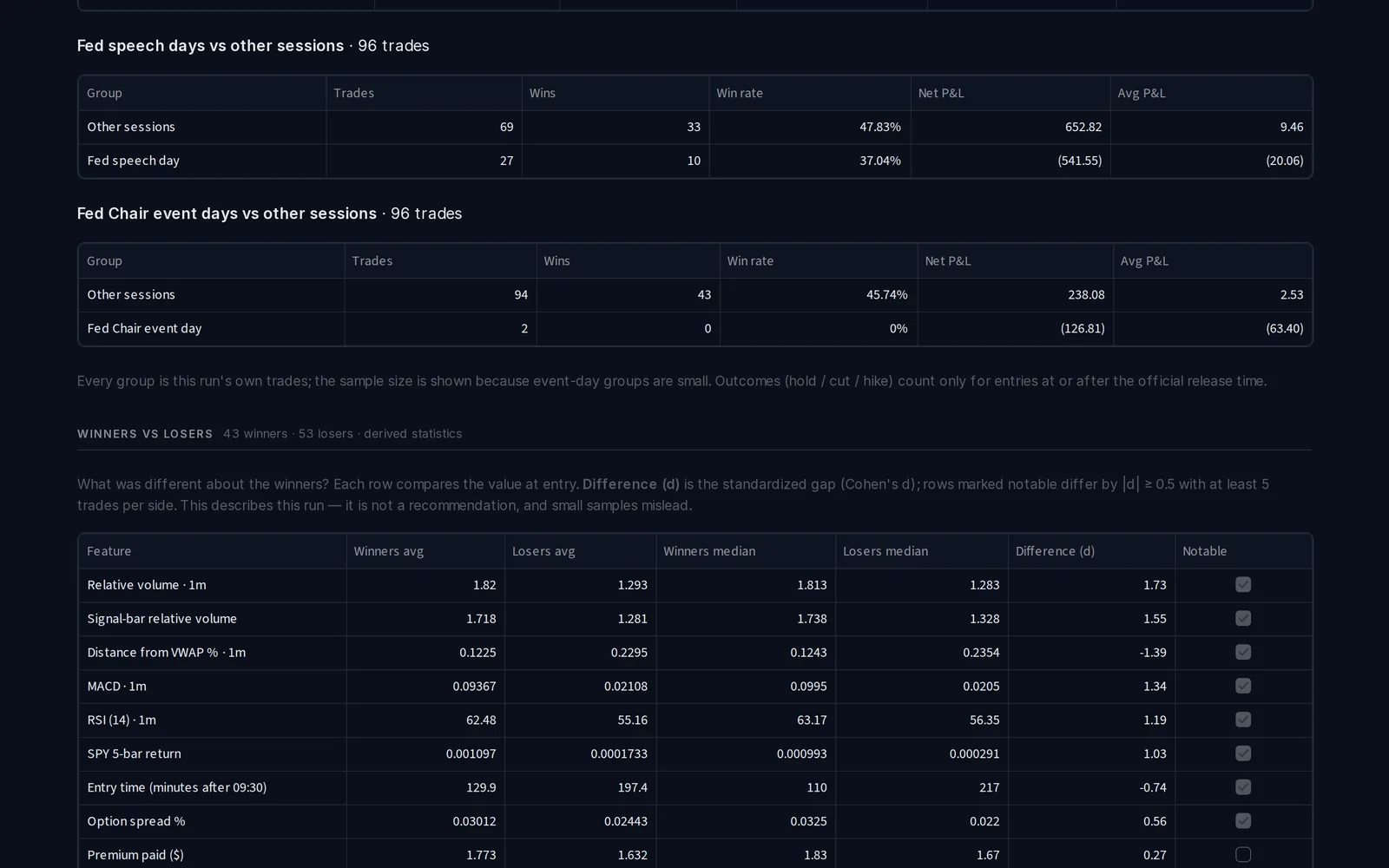
Task: Select the WINNERS VS LOSERS section label
Action: [x=145, y=434]
